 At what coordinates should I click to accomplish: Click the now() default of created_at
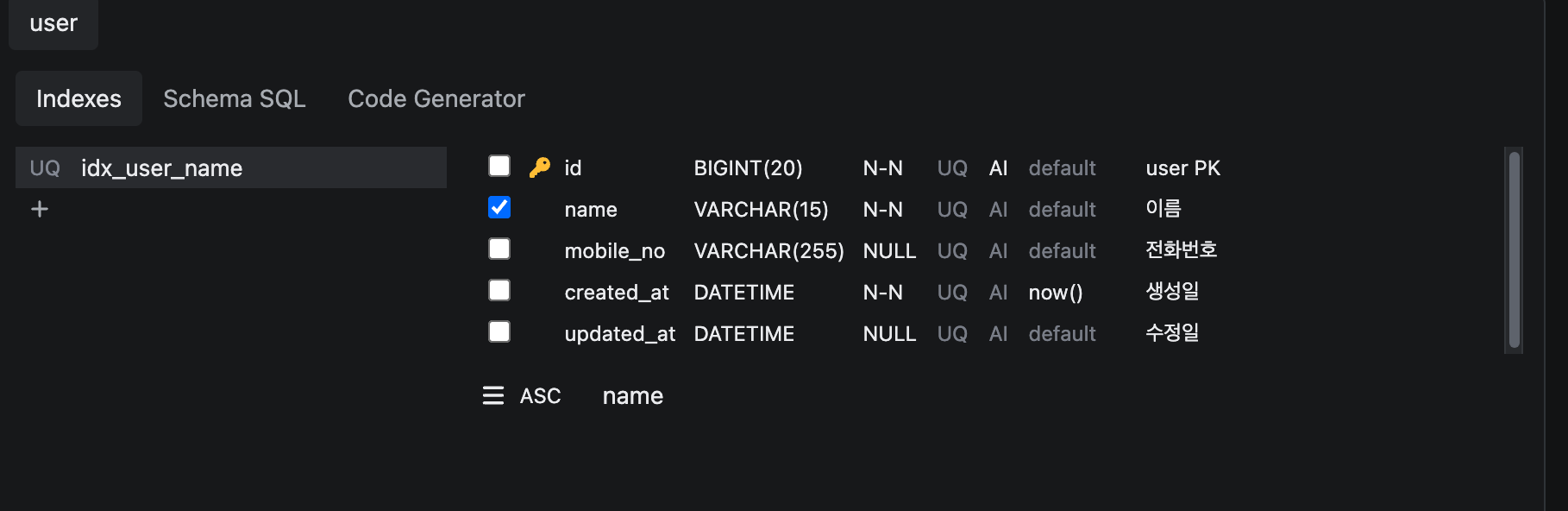(x=1056, y=293)
